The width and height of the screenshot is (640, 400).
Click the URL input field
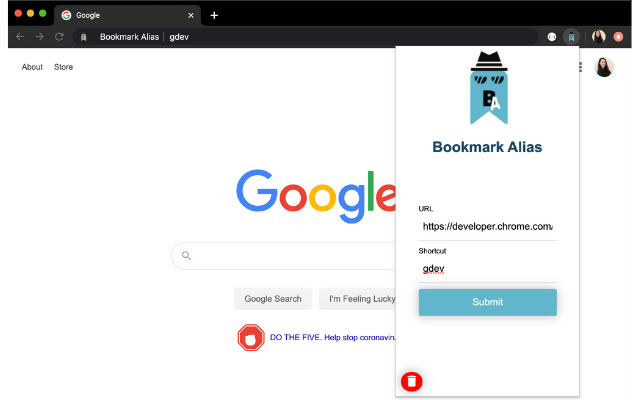tap(488, 227)
